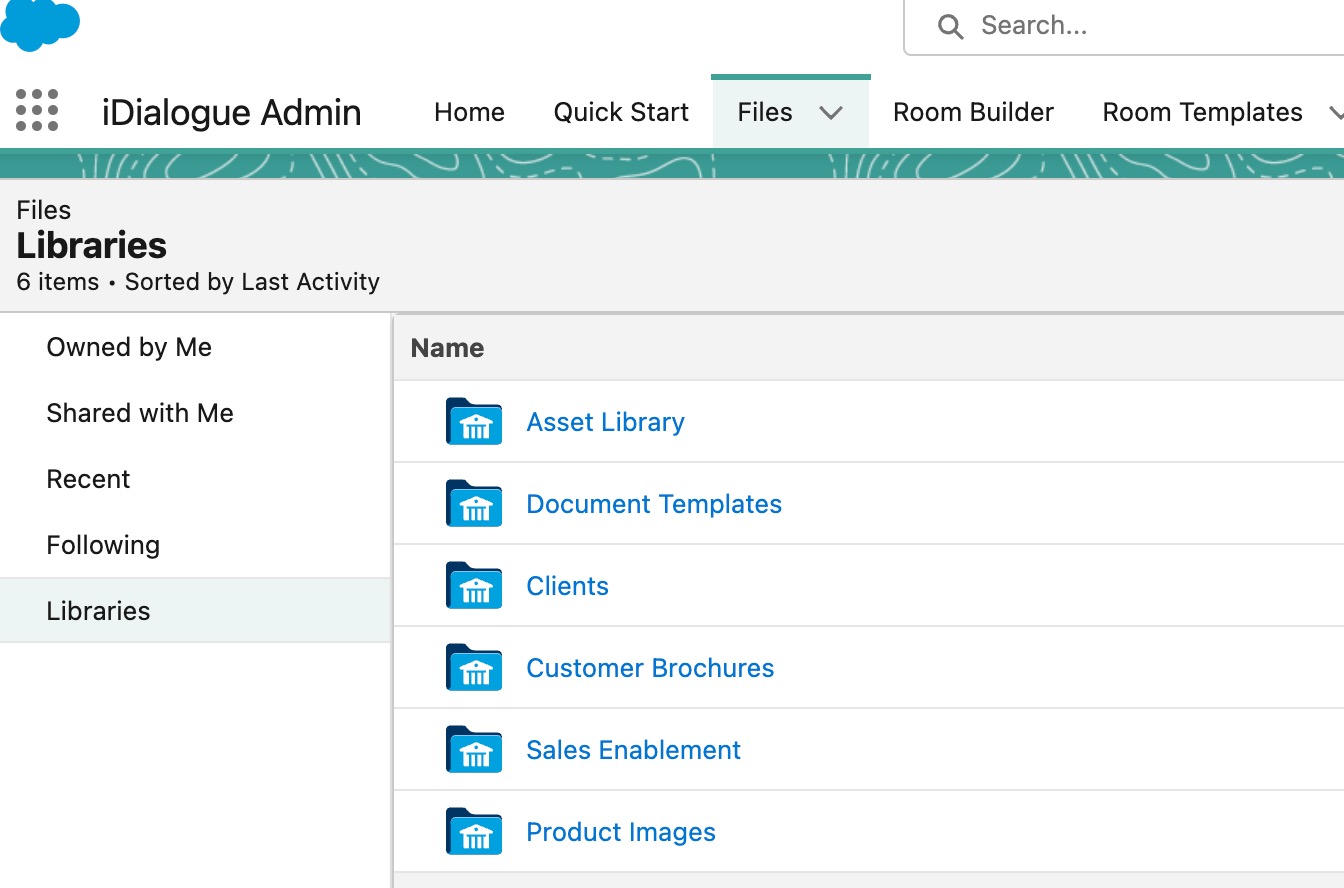The image size is (1344, 888).
Task: Click the Salesforce cloud logo
Action: coord(40,25)
